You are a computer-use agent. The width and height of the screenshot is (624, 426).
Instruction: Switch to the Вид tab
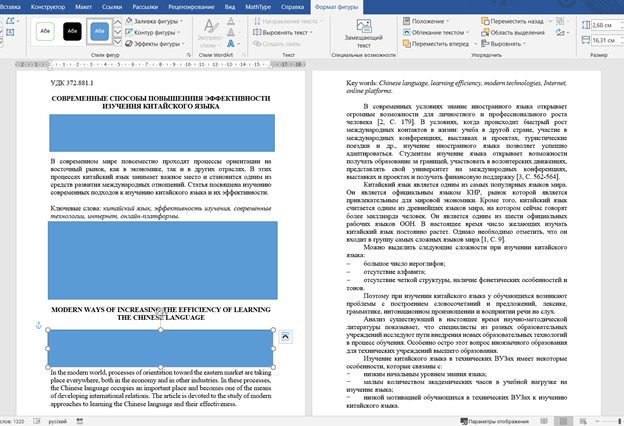point(230,7)
